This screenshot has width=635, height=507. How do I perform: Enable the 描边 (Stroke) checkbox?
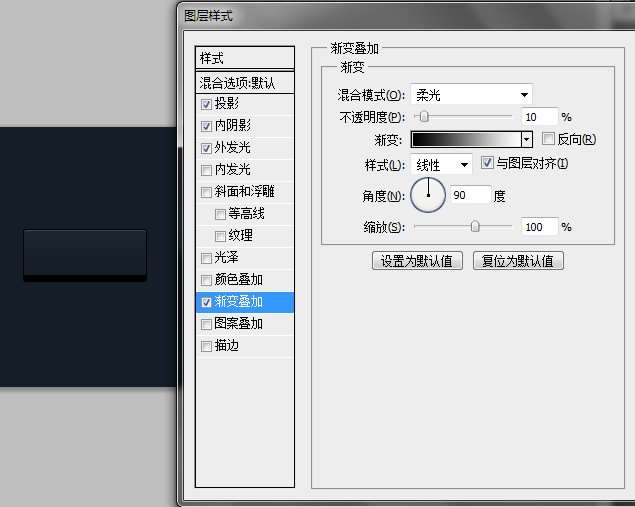(207, 346)
